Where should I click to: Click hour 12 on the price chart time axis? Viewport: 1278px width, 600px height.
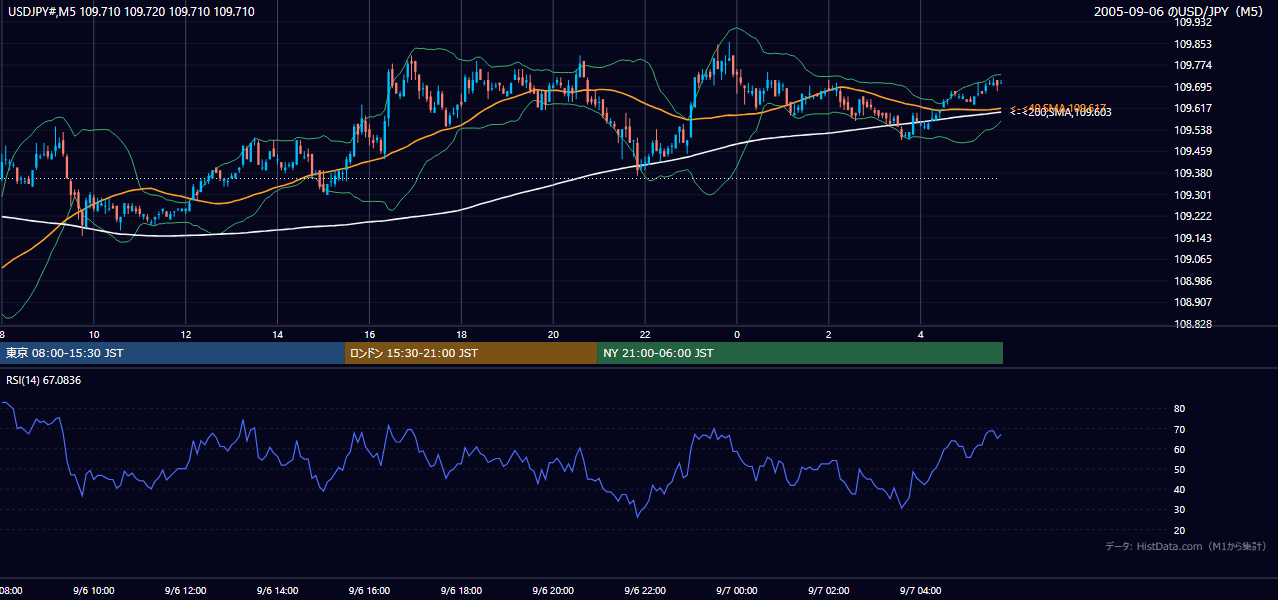pyautogui.click(x=186, y=334)
